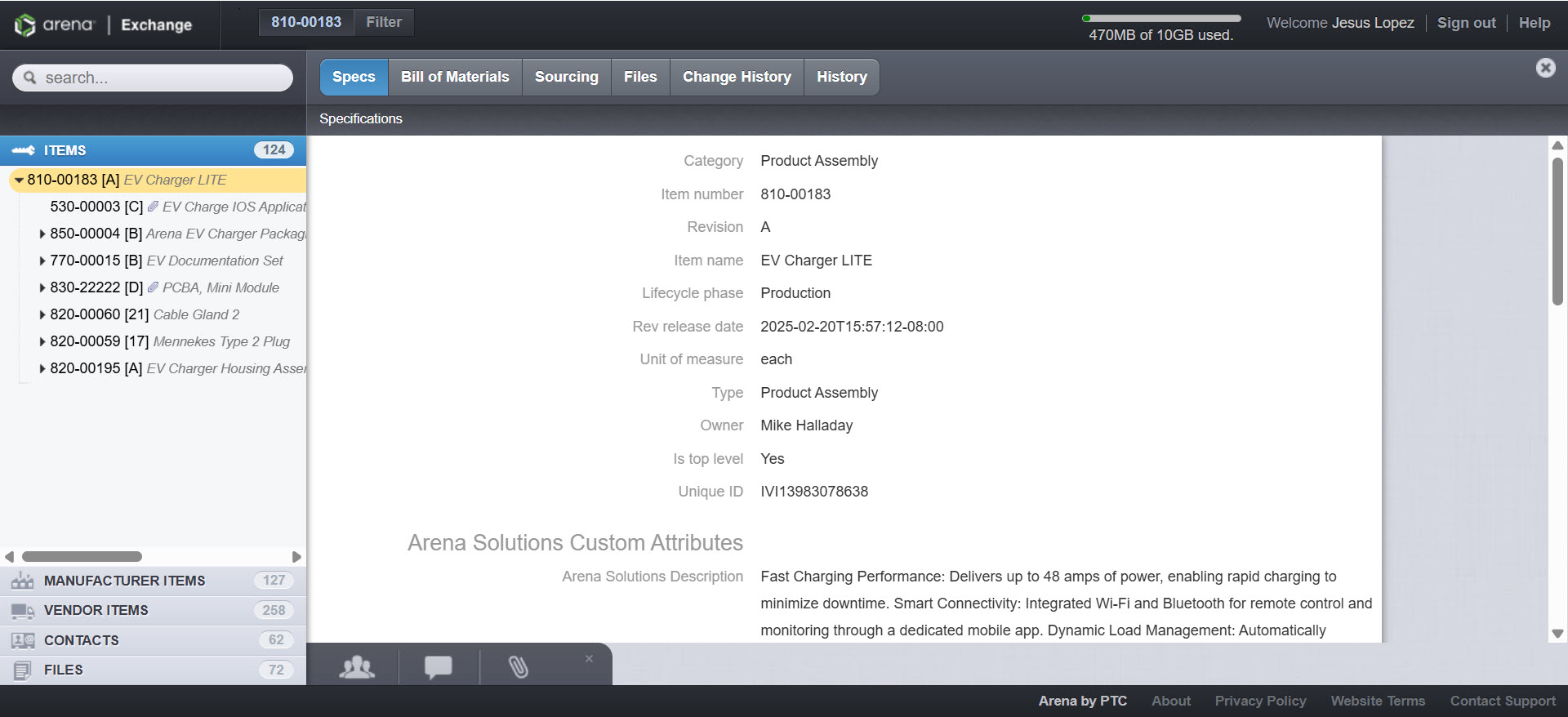The image size is (1568, 717).
Task: Open the Help link
Action: click(1535, 23)
